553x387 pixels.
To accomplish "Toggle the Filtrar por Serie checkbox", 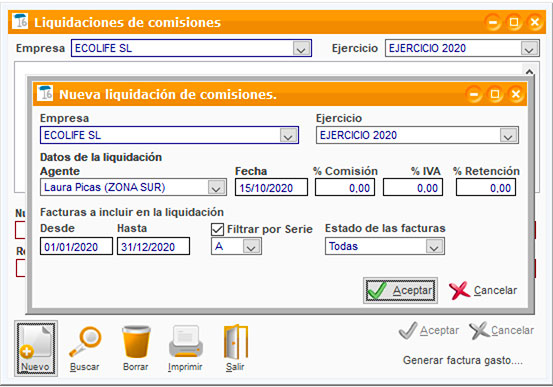I will [217, 229].
